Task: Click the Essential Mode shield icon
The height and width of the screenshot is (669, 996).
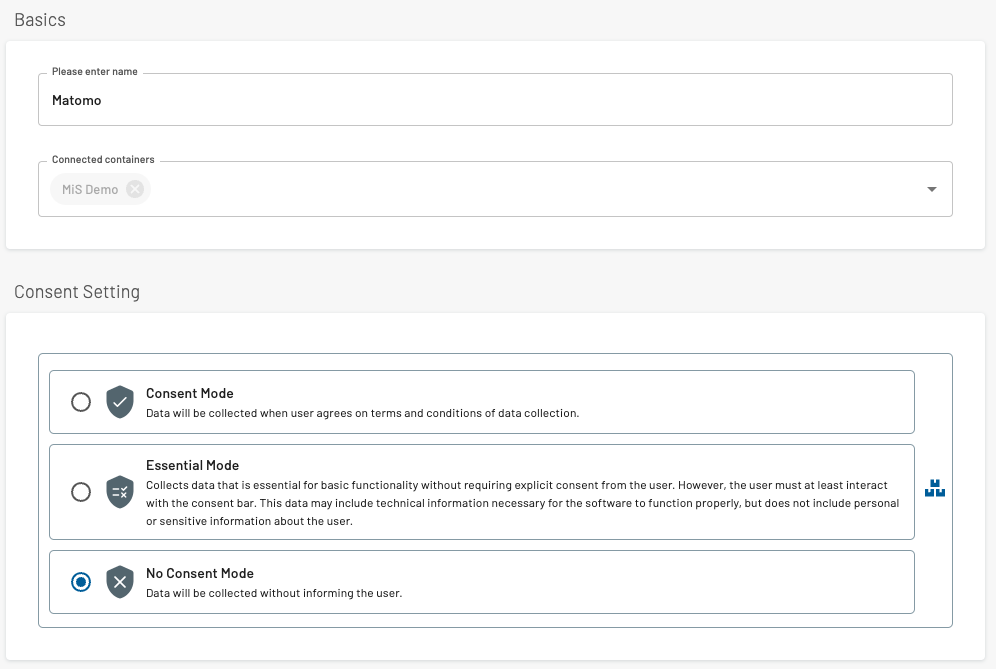Action: (120, 492)
